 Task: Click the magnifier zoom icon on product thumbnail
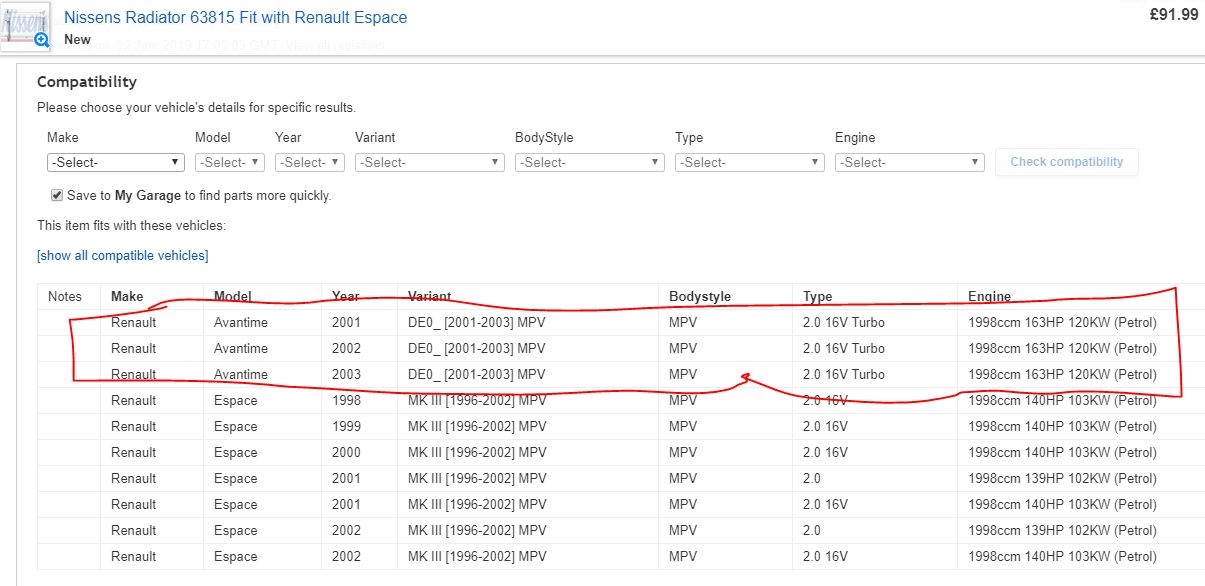click(x=41, y=40)
